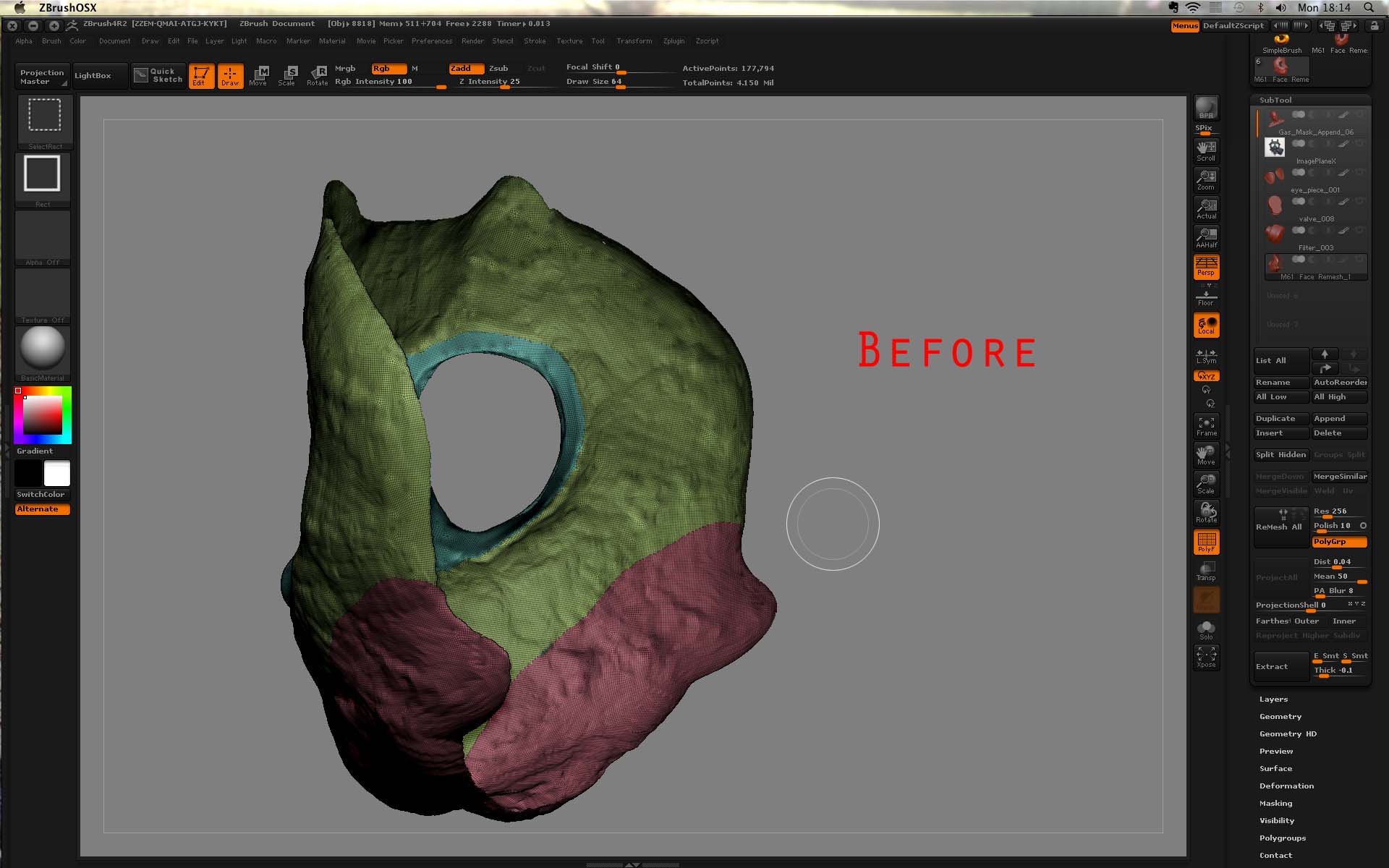Open the Transform menu

[x=634, y=41]
